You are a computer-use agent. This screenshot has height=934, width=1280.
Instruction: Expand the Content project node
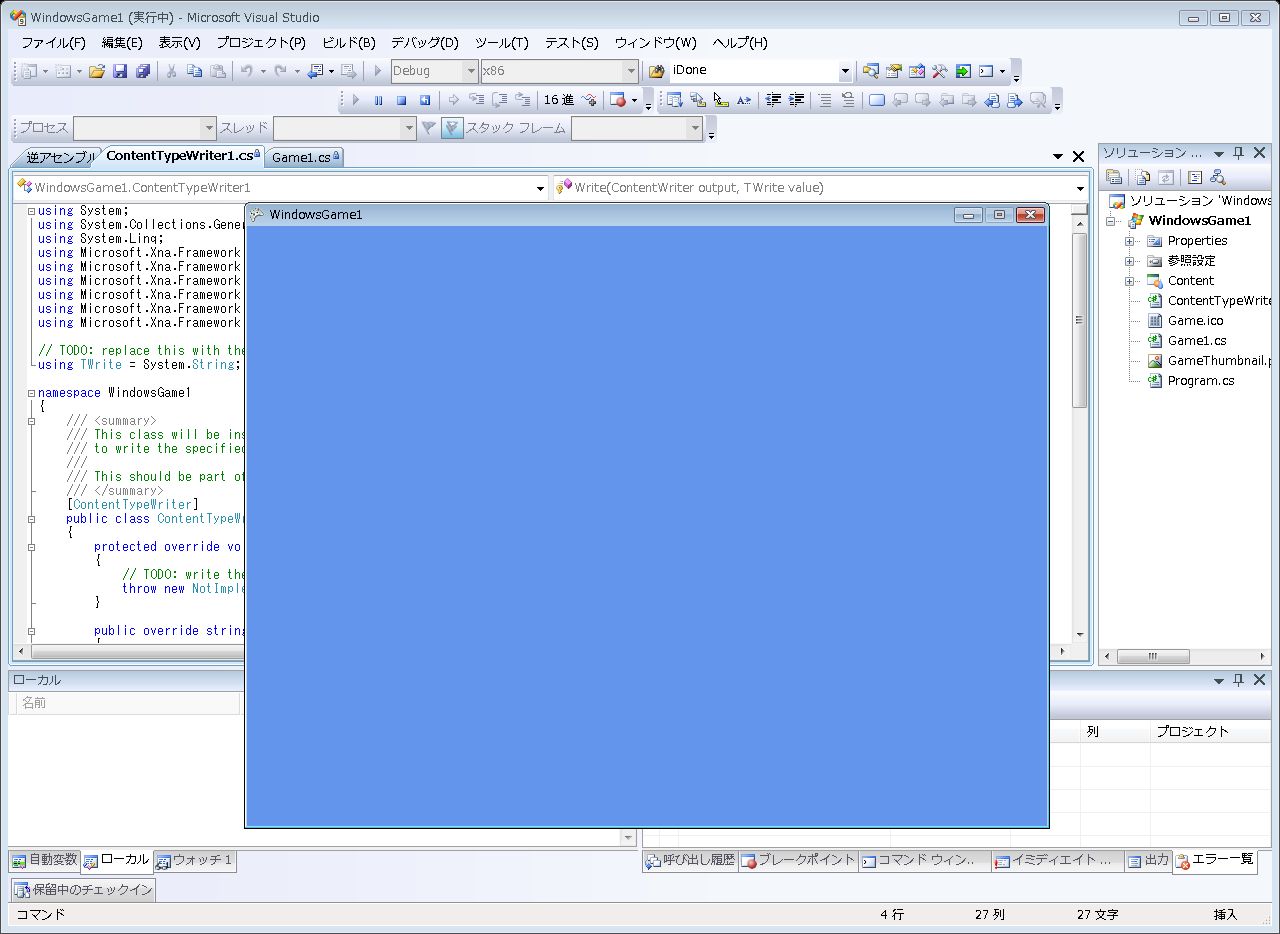click(1129, 281)
